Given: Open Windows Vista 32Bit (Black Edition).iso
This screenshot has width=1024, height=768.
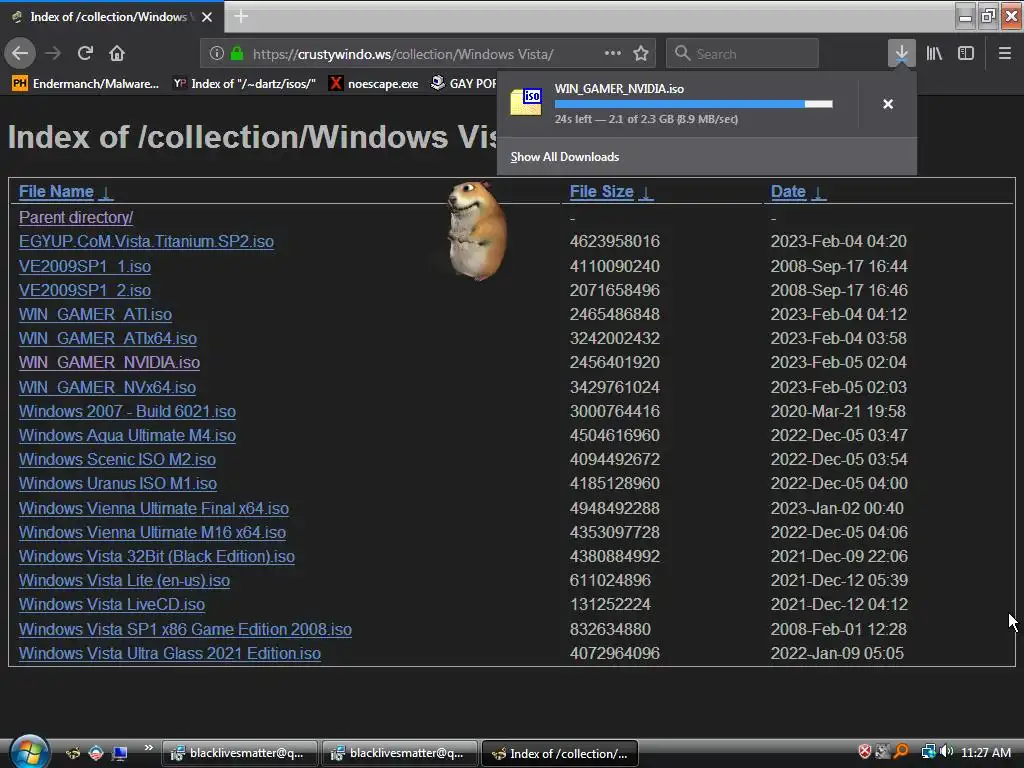Looking at the screenshot, I should point(157,556).
